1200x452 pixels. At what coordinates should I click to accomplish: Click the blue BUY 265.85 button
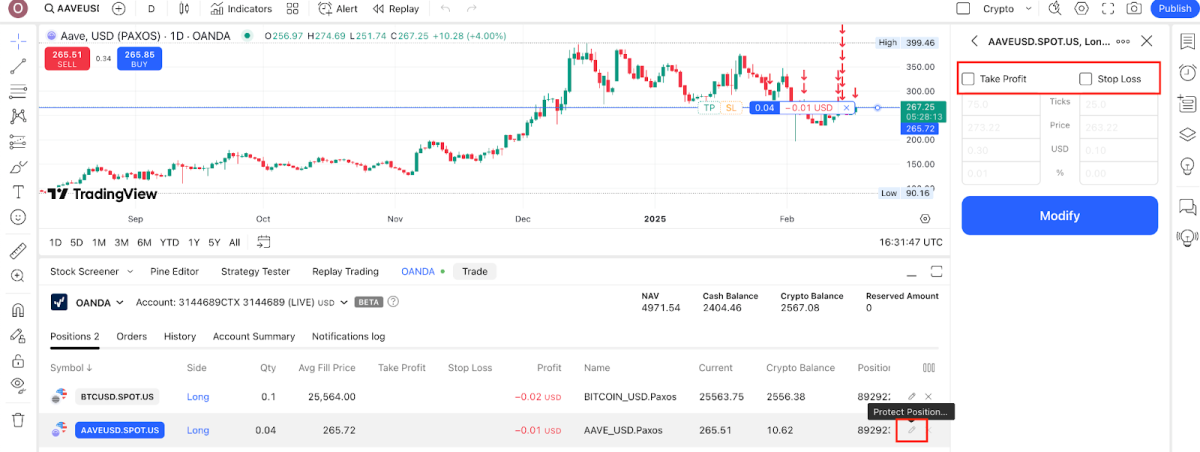[140, 59]
